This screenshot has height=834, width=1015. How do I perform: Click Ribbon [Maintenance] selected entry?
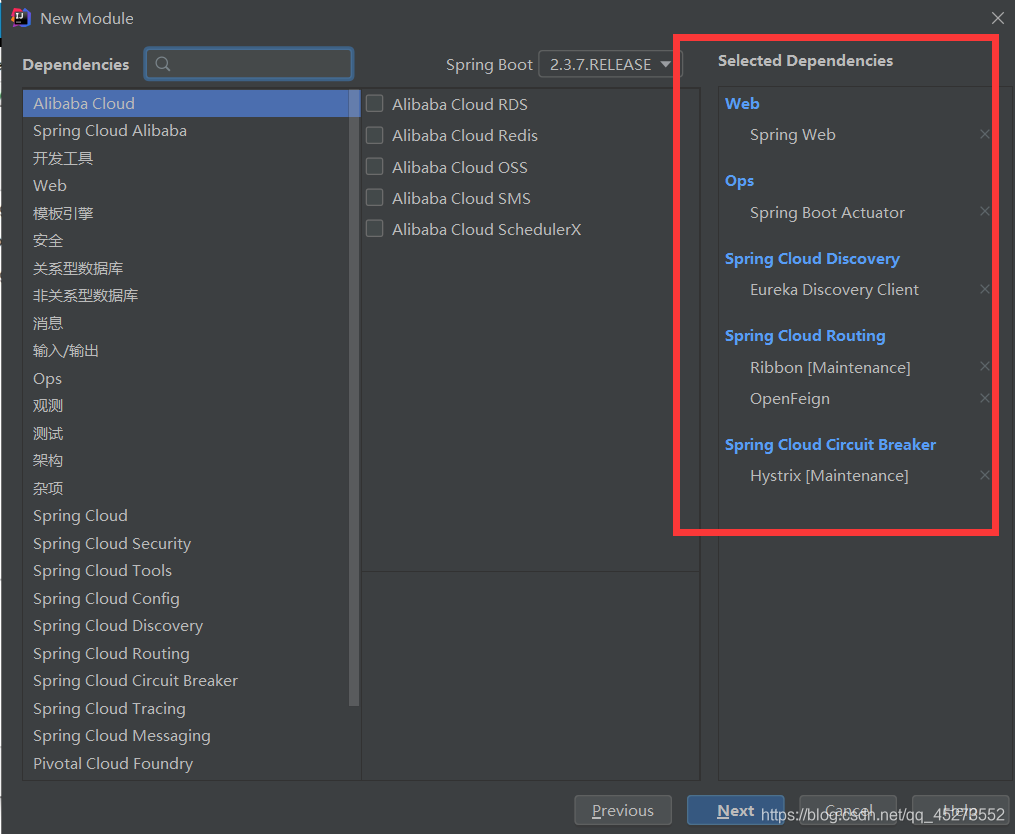click(x=830, y=367)
